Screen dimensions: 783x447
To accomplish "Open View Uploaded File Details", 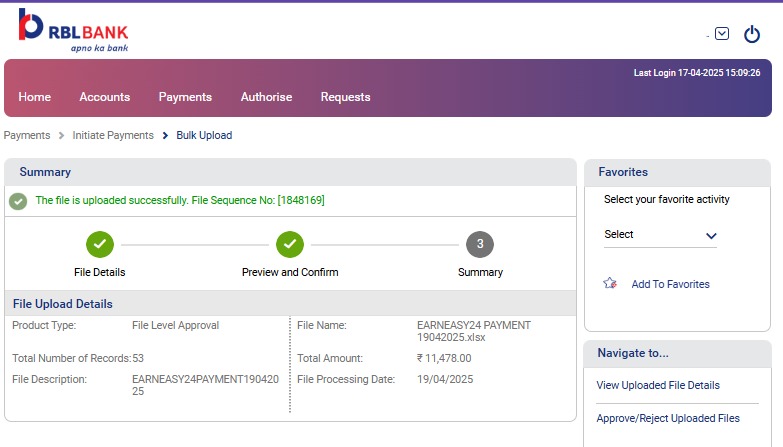I will [x=658, y=386].
